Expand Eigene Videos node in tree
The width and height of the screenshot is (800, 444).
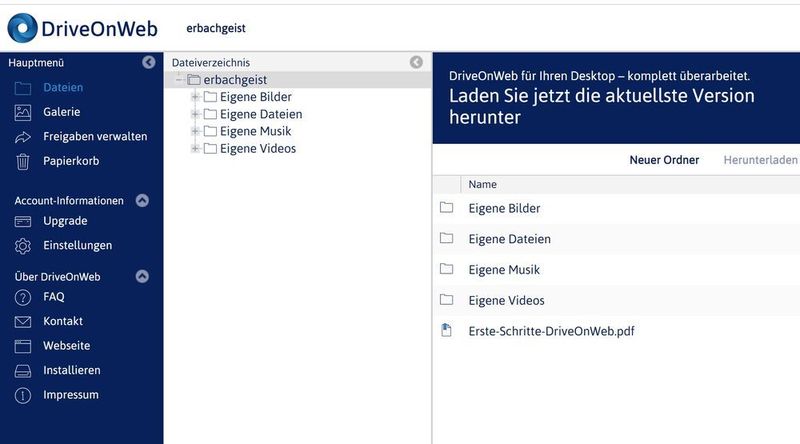195,149
